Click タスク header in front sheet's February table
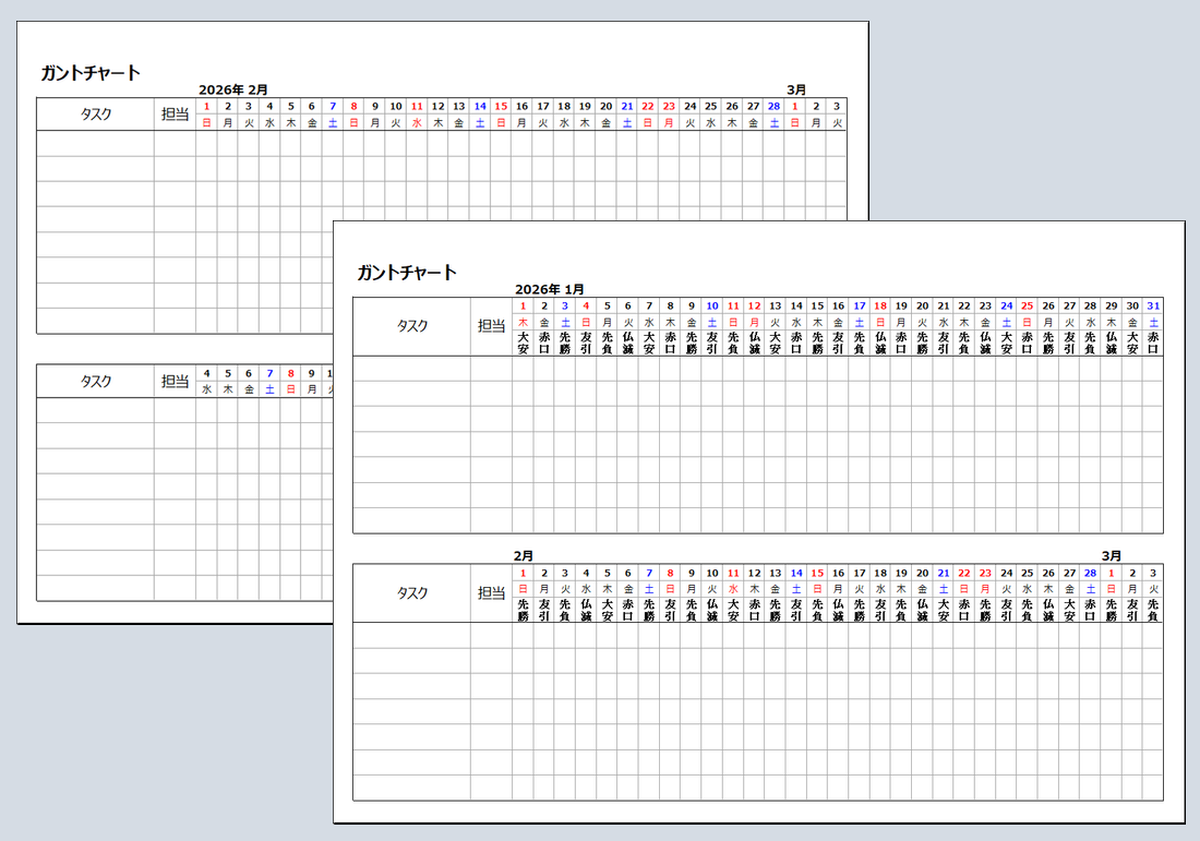Screen dimensions: 1200x841 (x=412, y=593)
